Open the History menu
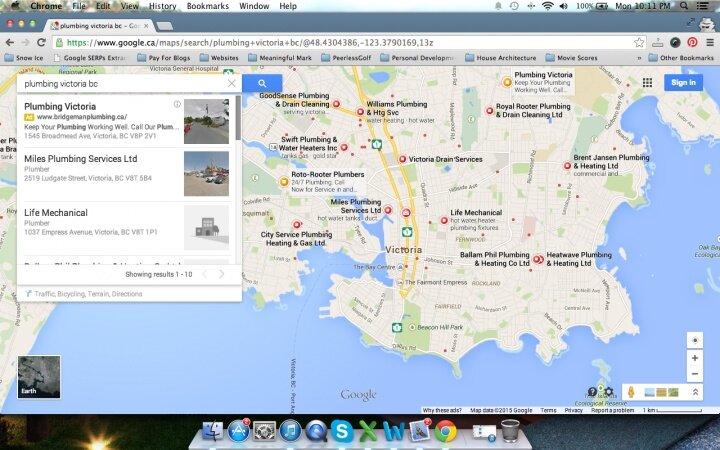The image size is (720, 450). click(x=163, y=6)
